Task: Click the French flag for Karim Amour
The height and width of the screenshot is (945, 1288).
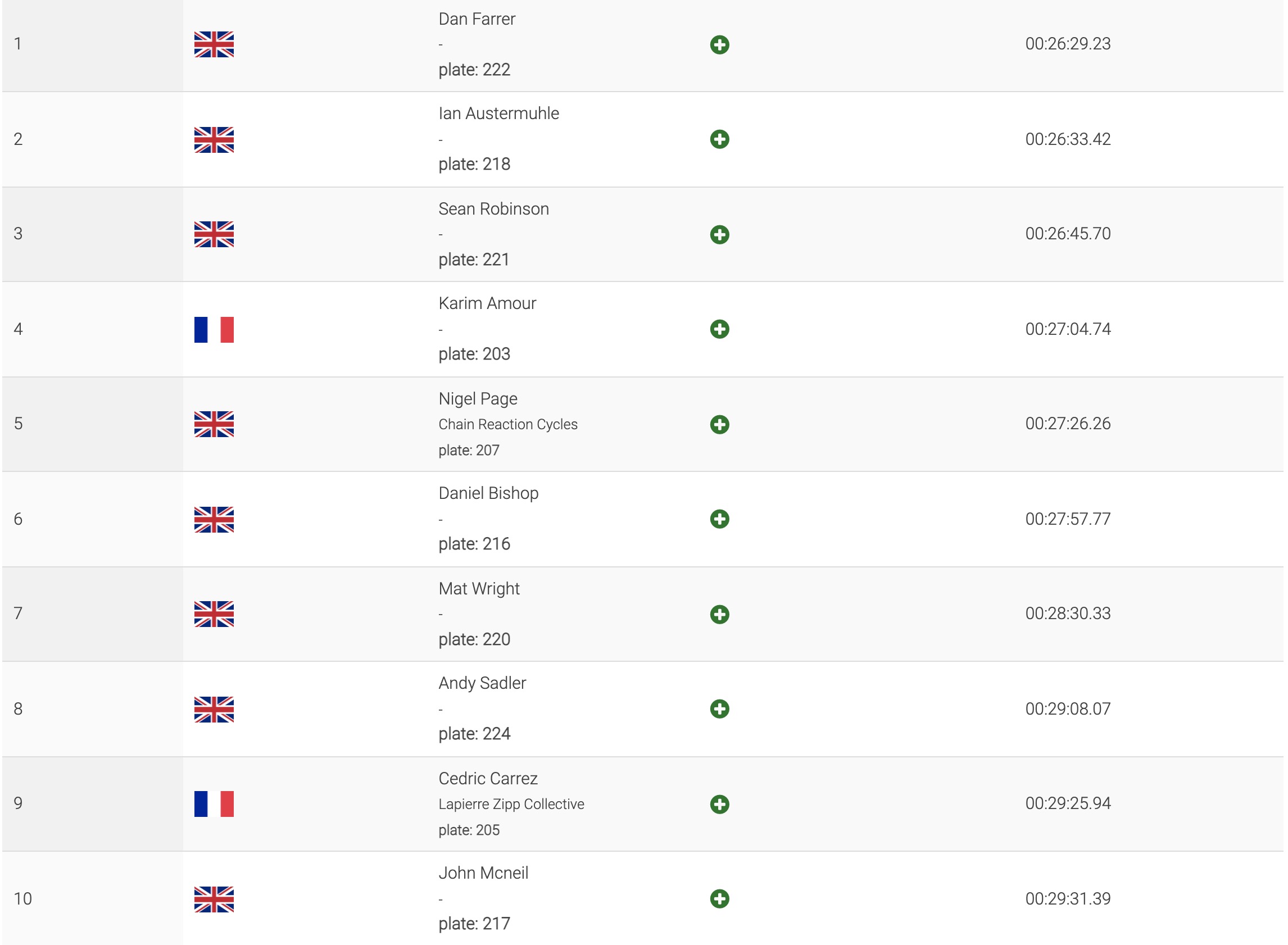Action: [214, 329]
